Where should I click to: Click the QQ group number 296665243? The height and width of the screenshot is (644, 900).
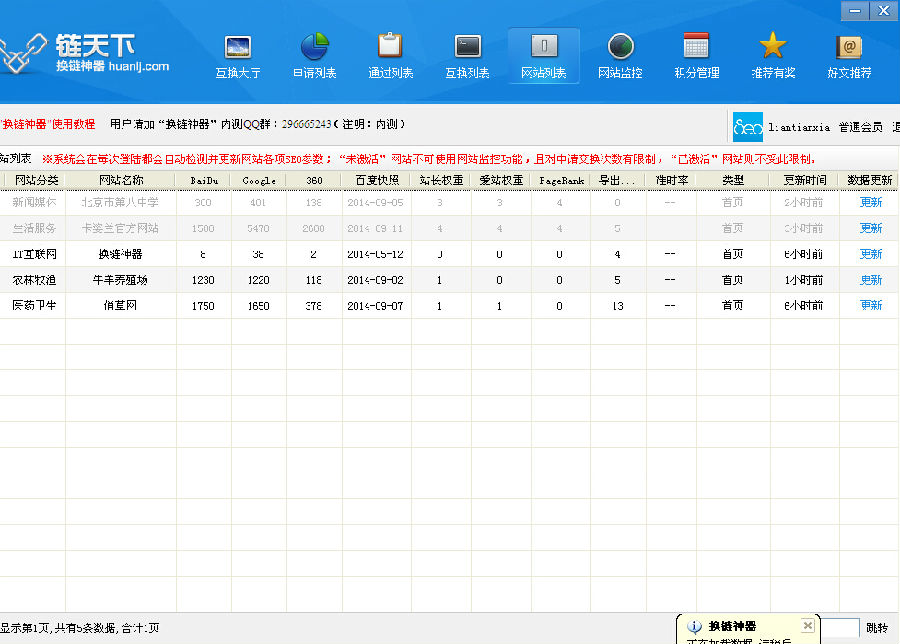tap(306, 124)
